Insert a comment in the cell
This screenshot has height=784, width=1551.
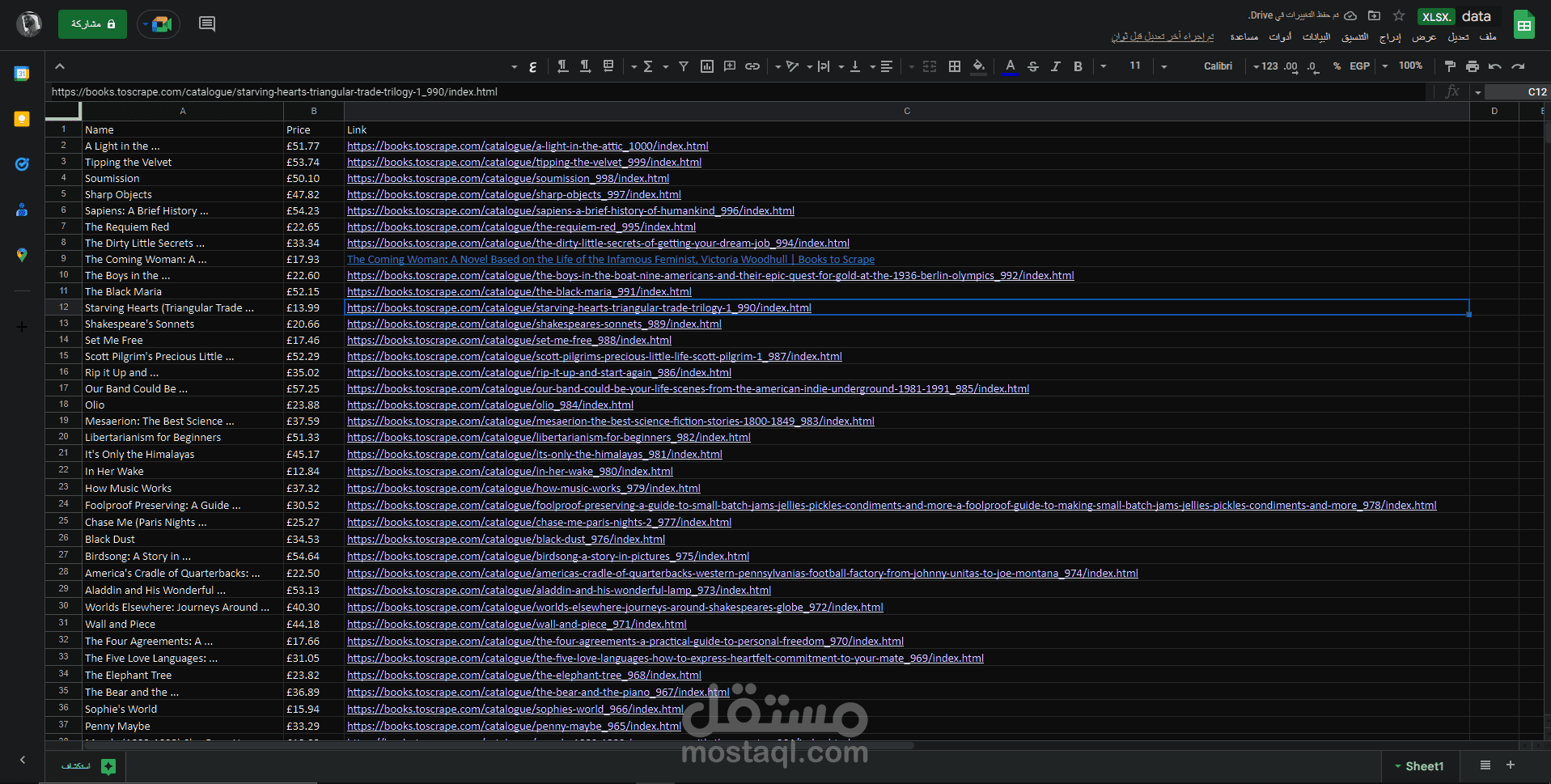(x=729, y=66)
